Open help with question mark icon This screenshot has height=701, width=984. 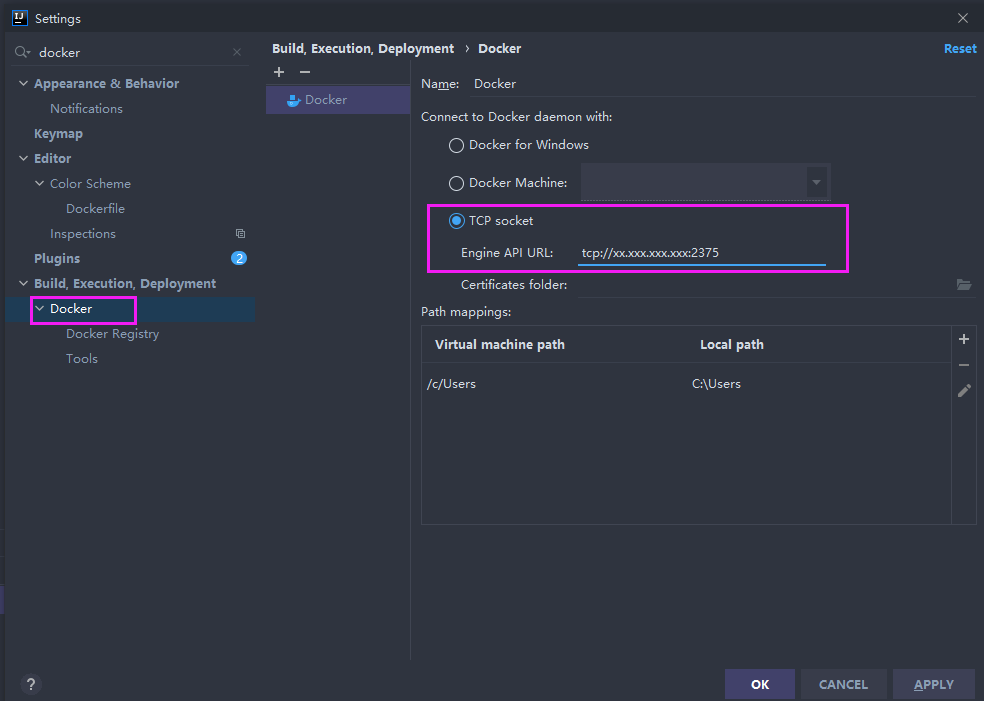(31, 684)
